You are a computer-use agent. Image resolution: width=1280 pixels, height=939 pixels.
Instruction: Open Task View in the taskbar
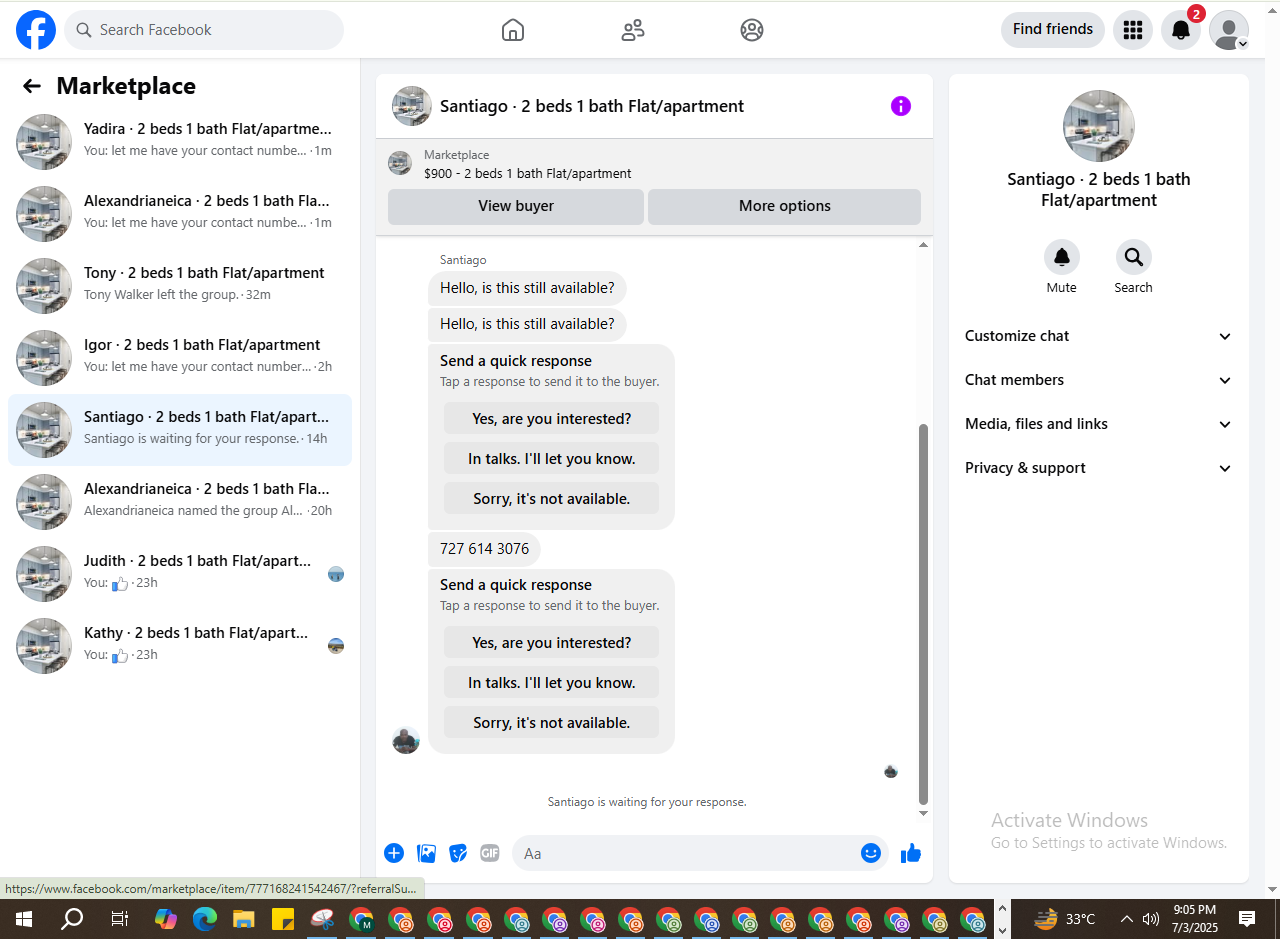tap(119, 919)
